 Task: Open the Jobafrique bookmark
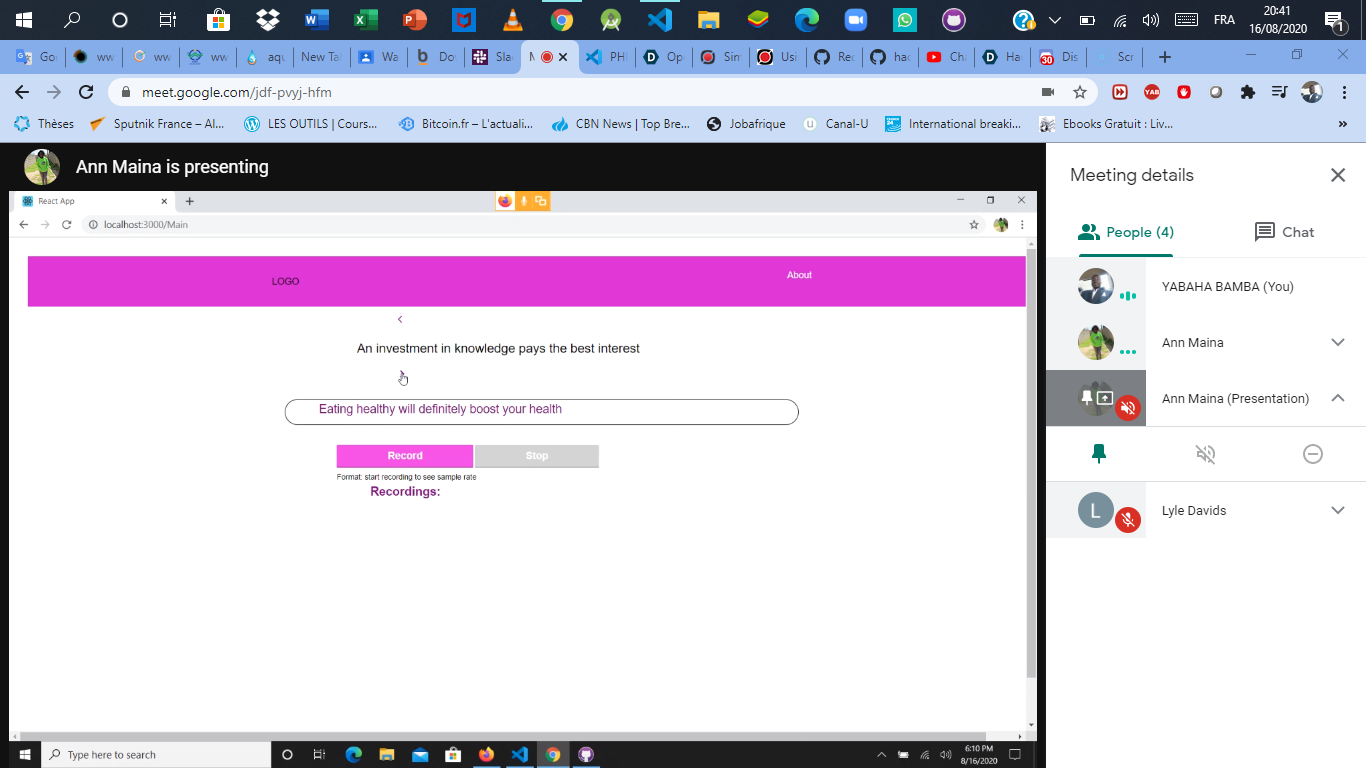(746, 124)
